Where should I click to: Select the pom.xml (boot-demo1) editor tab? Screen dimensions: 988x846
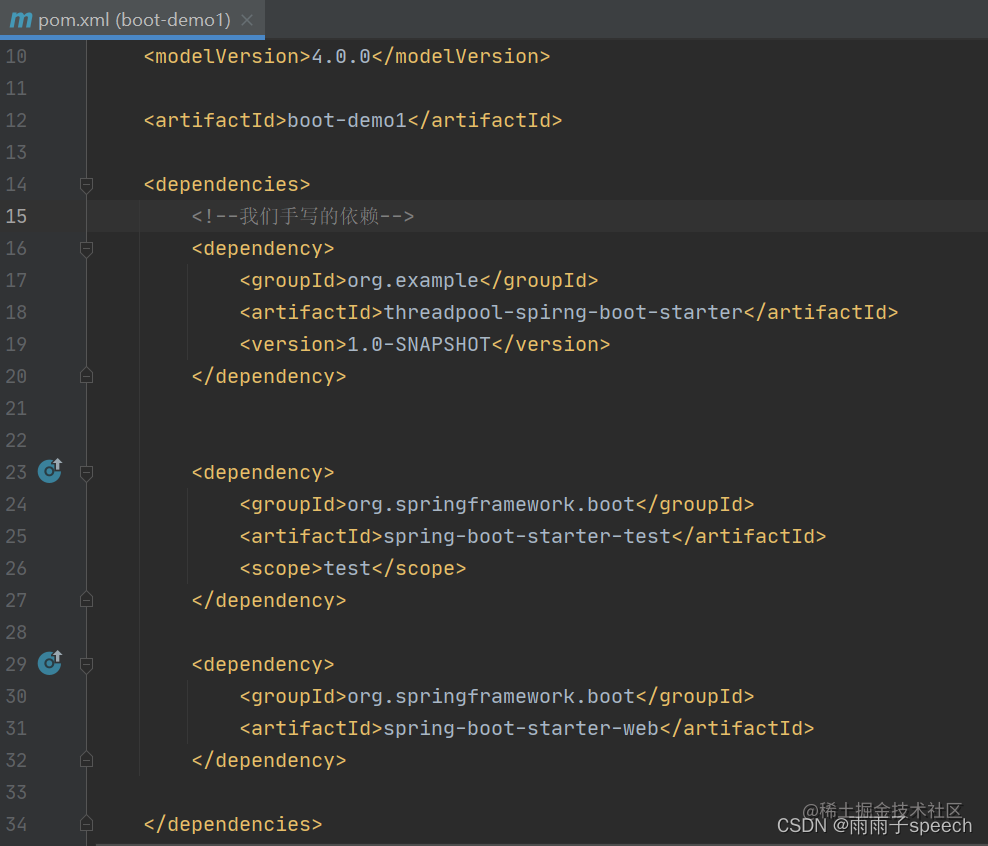coord(132,20)
